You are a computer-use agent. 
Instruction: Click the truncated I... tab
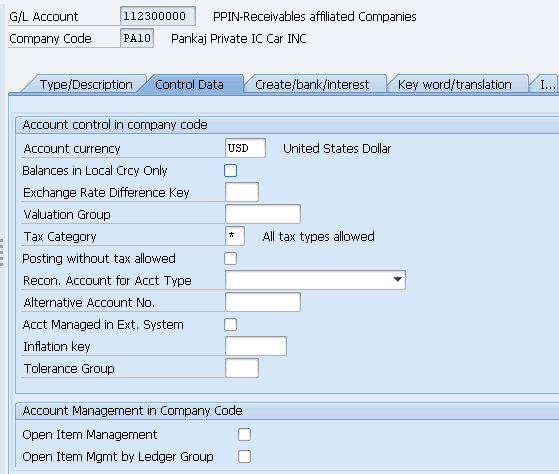click(545, 84)
